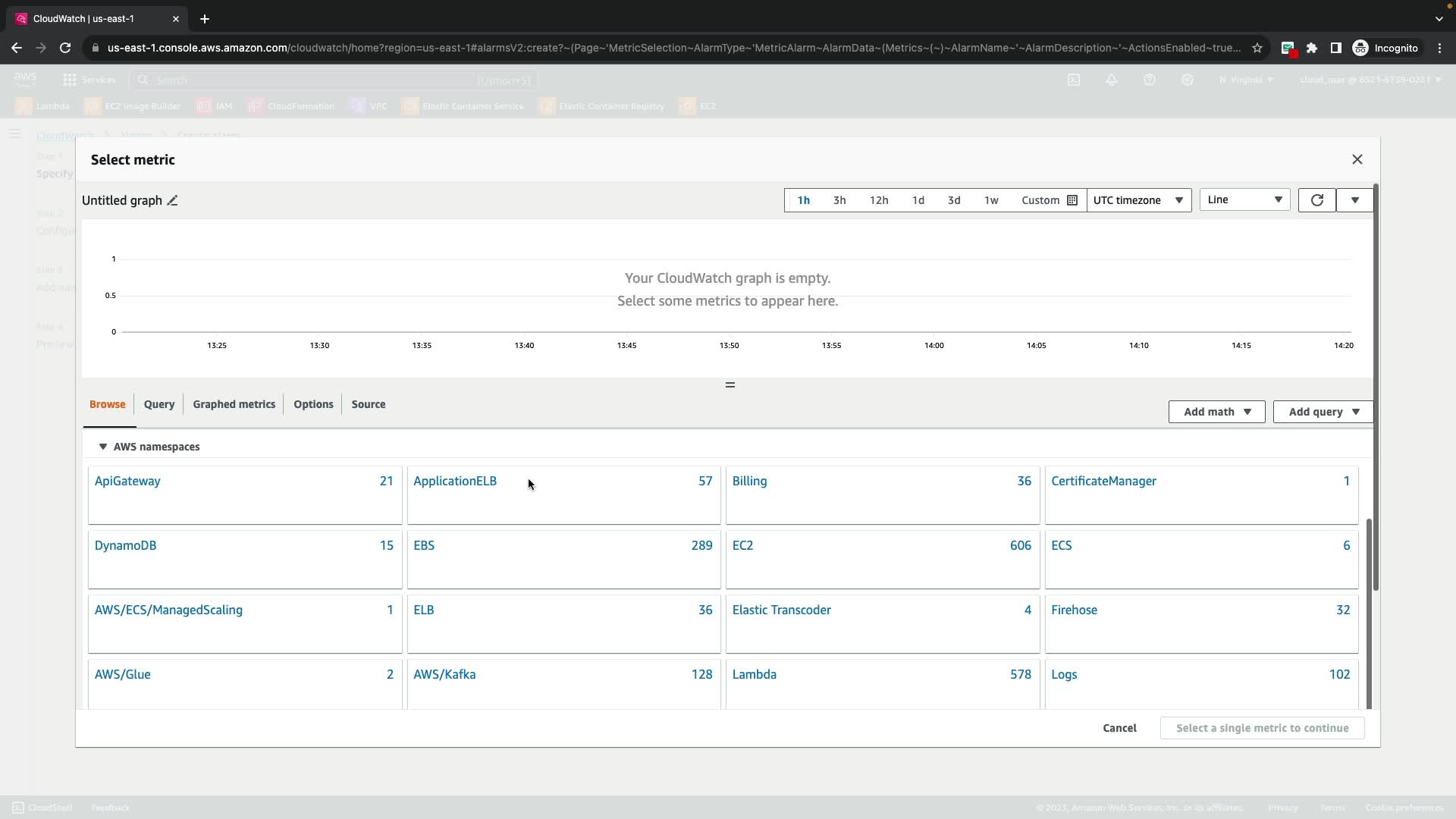Edit the Untitled graph name pencil icon

(x=173, y=200)
